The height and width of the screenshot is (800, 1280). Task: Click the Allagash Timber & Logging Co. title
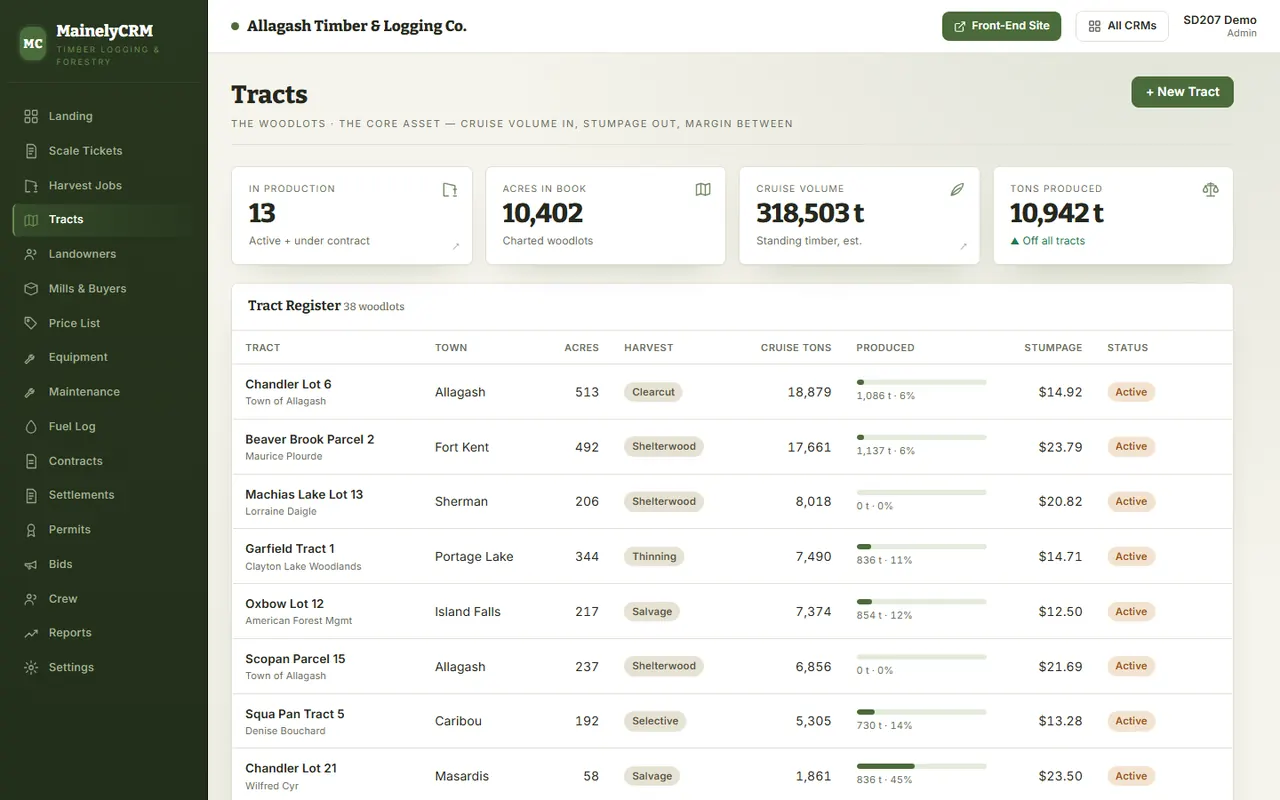357,26
